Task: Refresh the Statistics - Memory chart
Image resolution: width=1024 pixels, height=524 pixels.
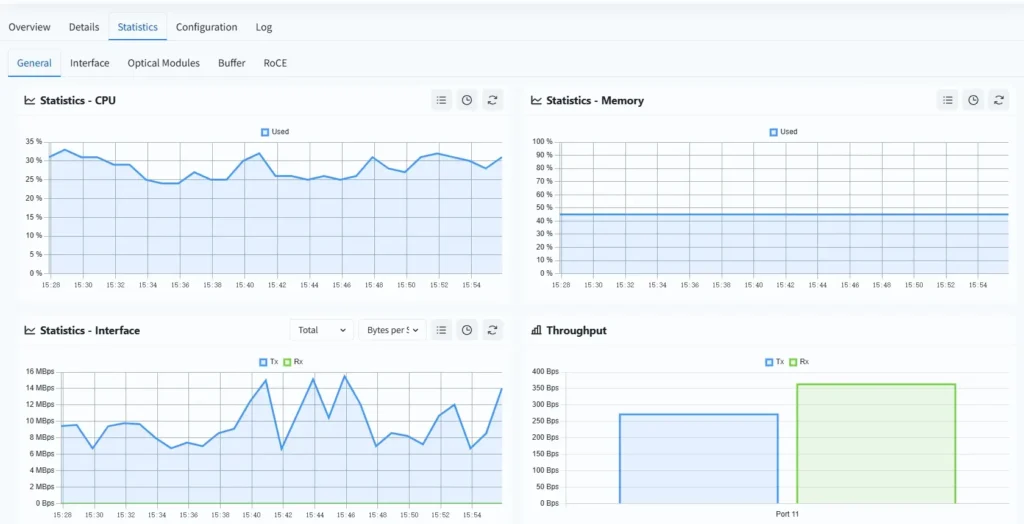Action: [998, 100]
